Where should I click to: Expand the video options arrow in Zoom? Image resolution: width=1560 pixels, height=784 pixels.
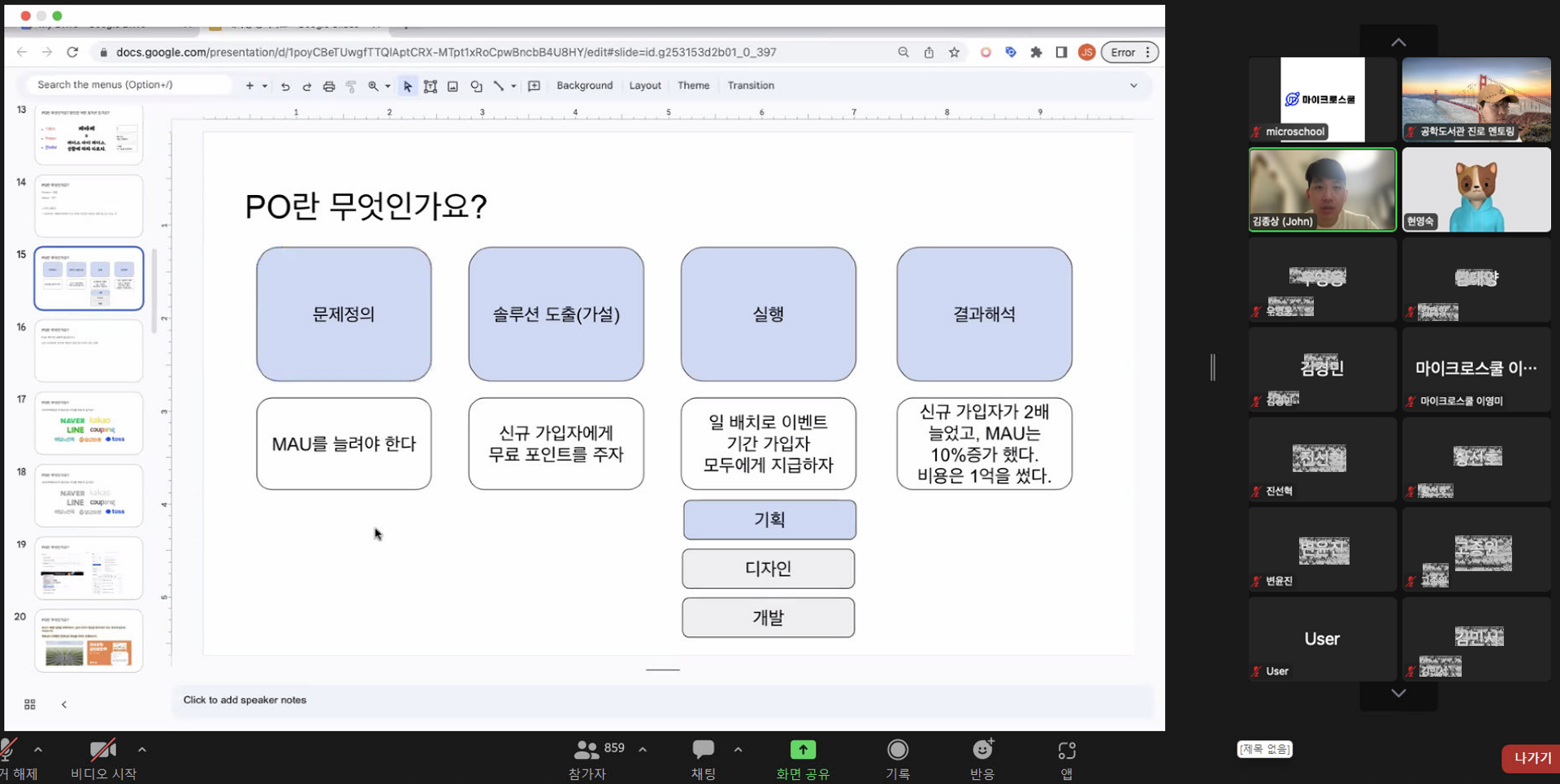coord(142,749)
